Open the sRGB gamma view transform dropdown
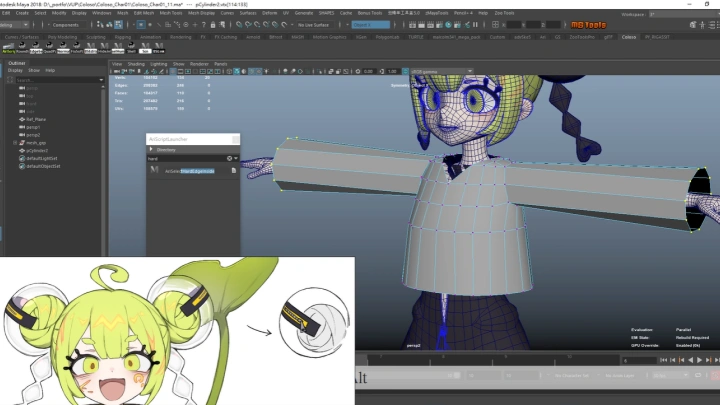 pos(441,71)
